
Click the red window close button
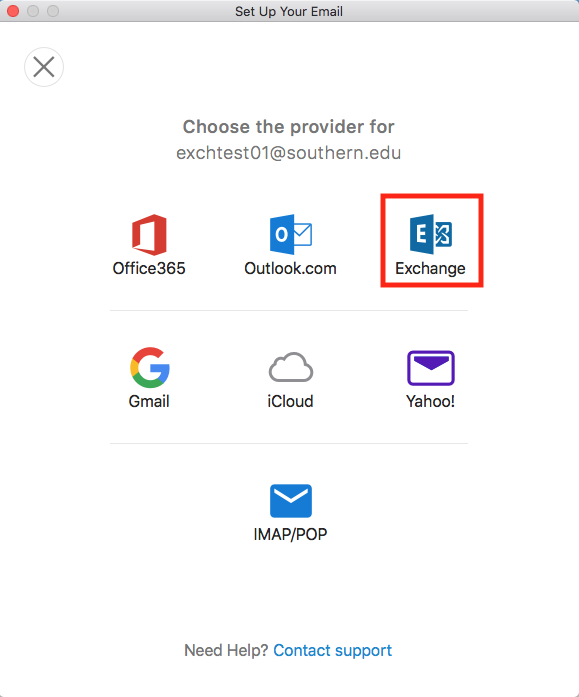coord(13,11)
